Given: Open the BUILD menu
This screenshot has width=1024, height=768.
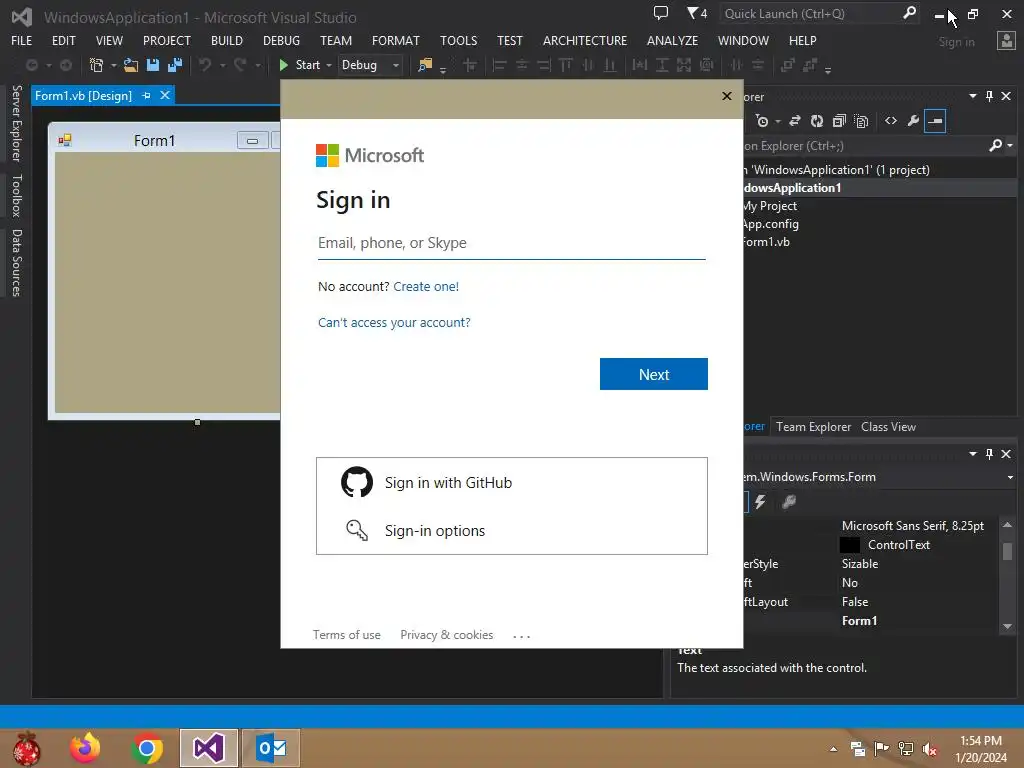Looking at the screenshot, I should tap(227, 40).
